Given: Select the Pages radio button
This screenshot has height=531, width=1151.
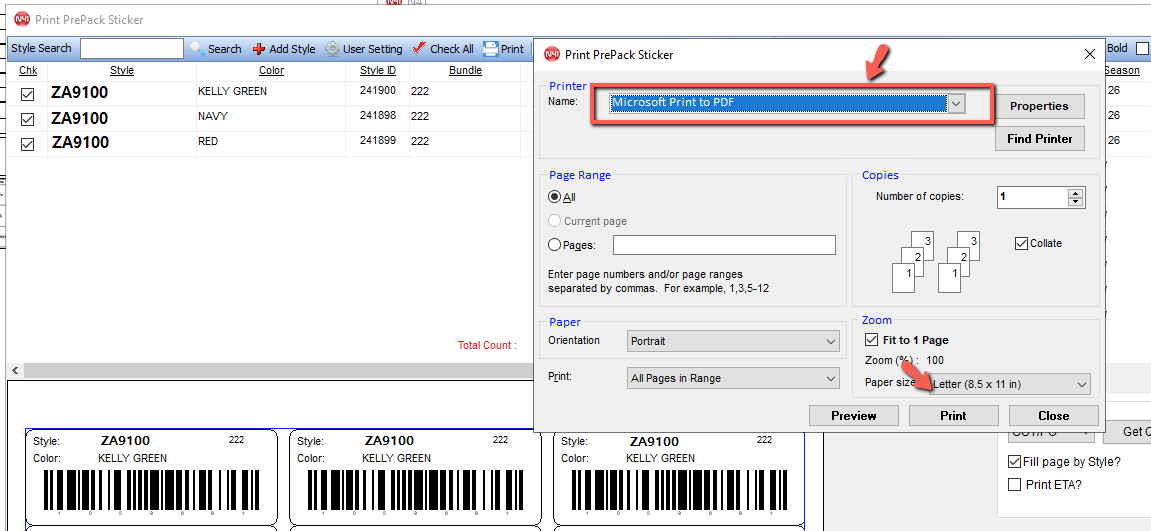Looking at the screenshot, I should coord(555,245).
